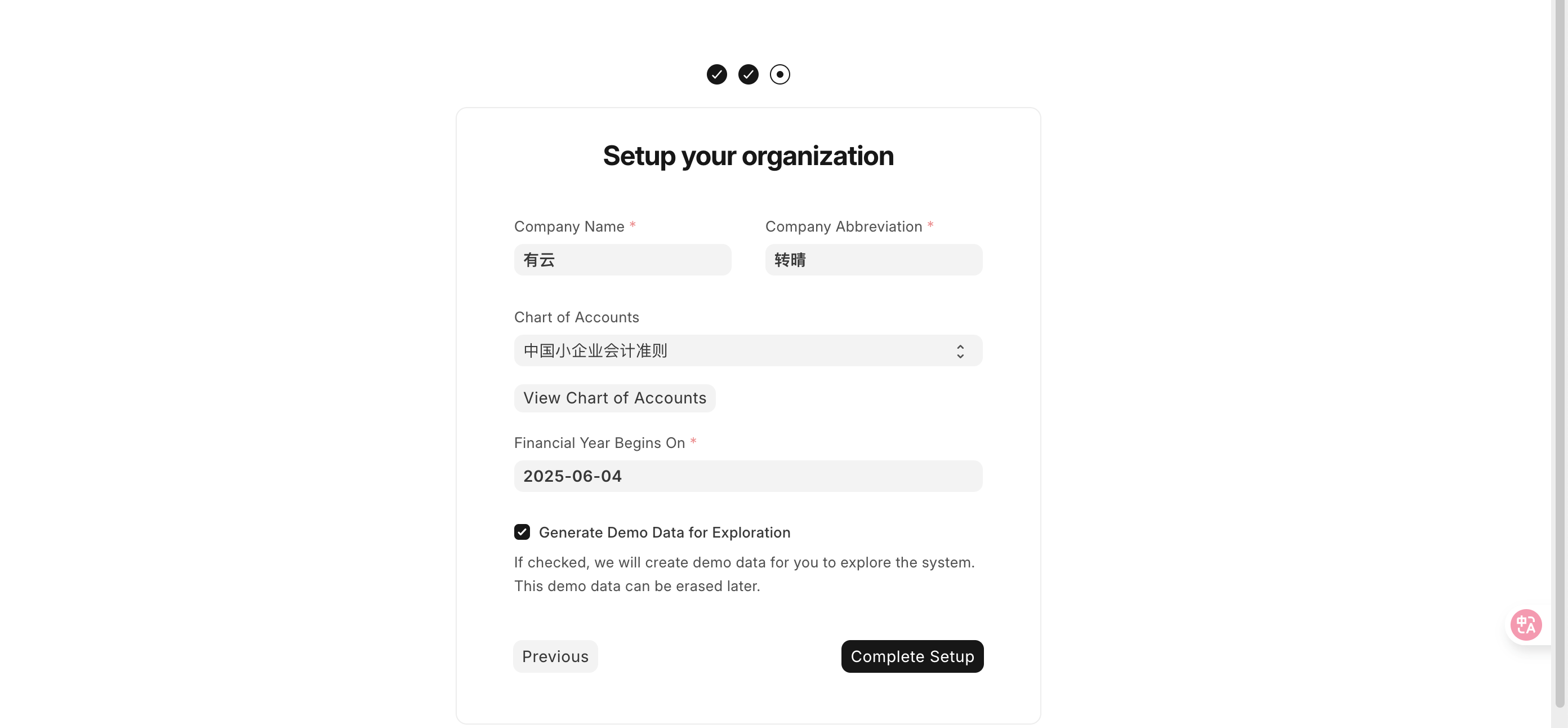The image size is (1568, 728).
Task: Click into the Company Abbreviation field
Action: click(873, 260)
